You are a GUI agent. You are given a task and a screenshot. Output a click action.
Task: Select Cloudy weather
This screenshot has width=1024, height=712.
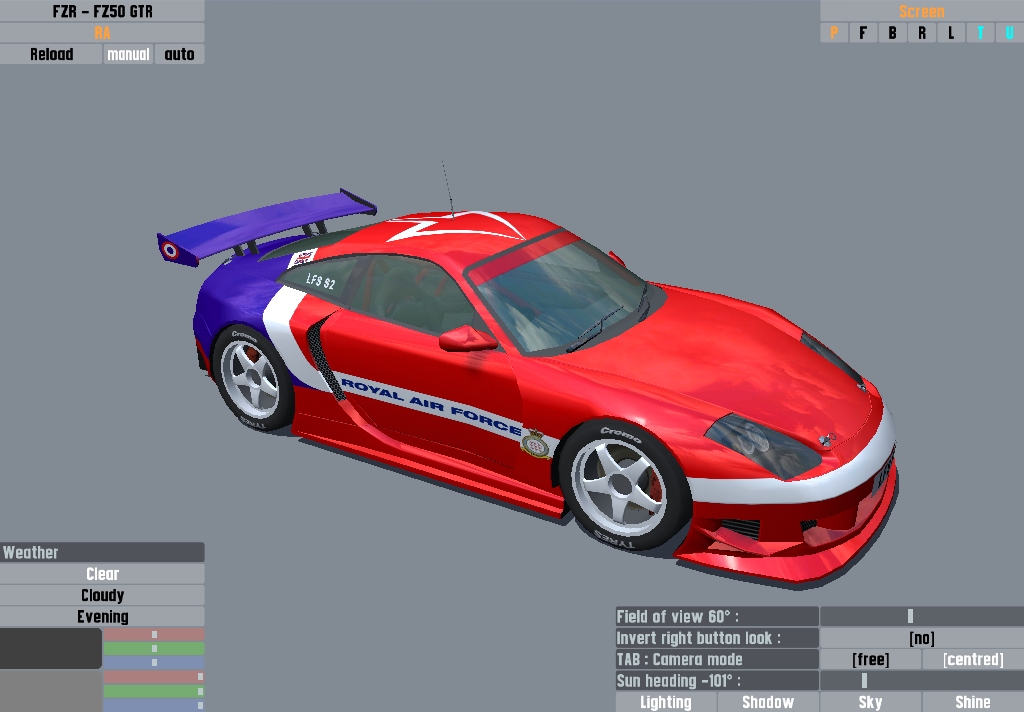point(102,596)
